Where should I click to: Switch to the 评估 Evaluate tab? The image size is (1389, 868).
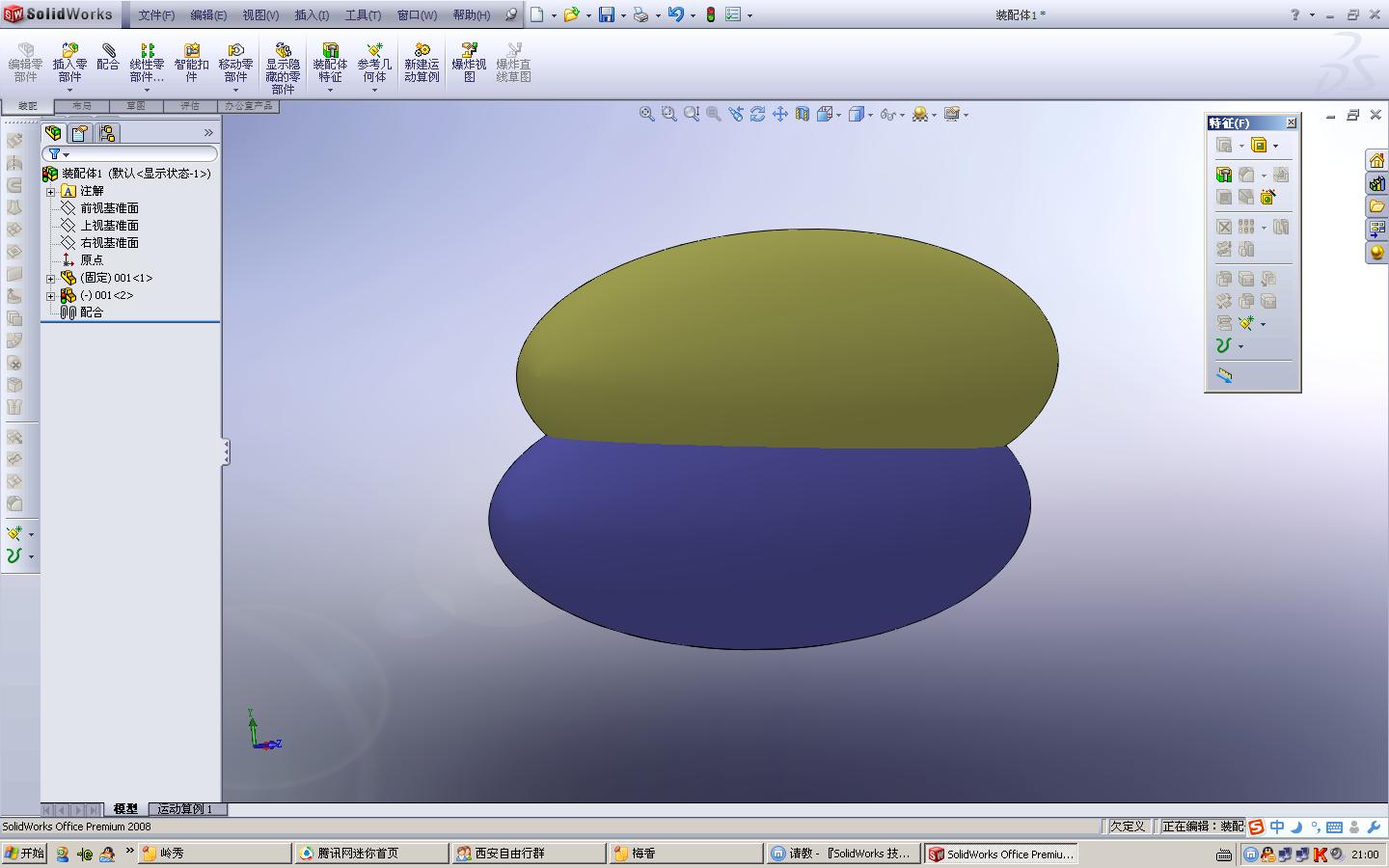190,106
